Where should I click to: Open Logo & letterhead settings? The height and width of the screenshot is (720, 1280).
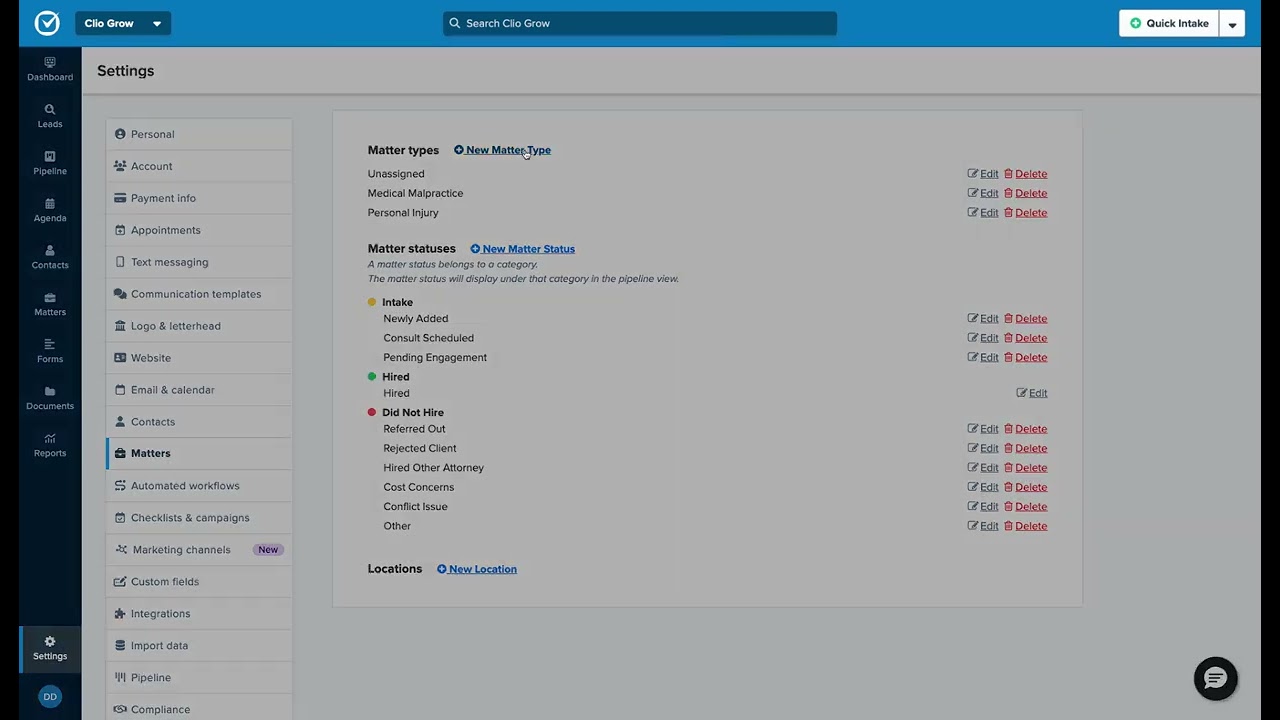(199, 326)
